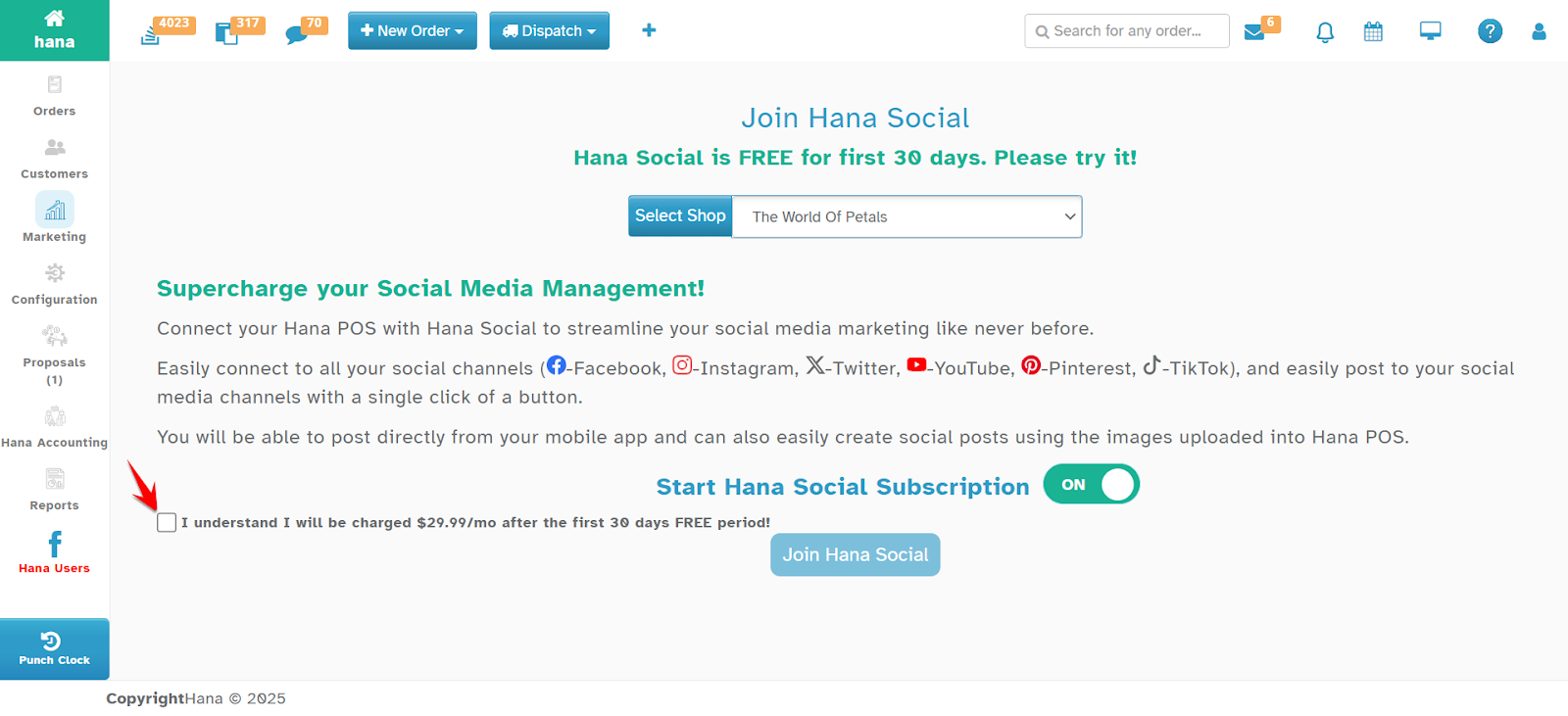Click the monitor display icon
The image size is (1568, 716).
coord(1431,31)
